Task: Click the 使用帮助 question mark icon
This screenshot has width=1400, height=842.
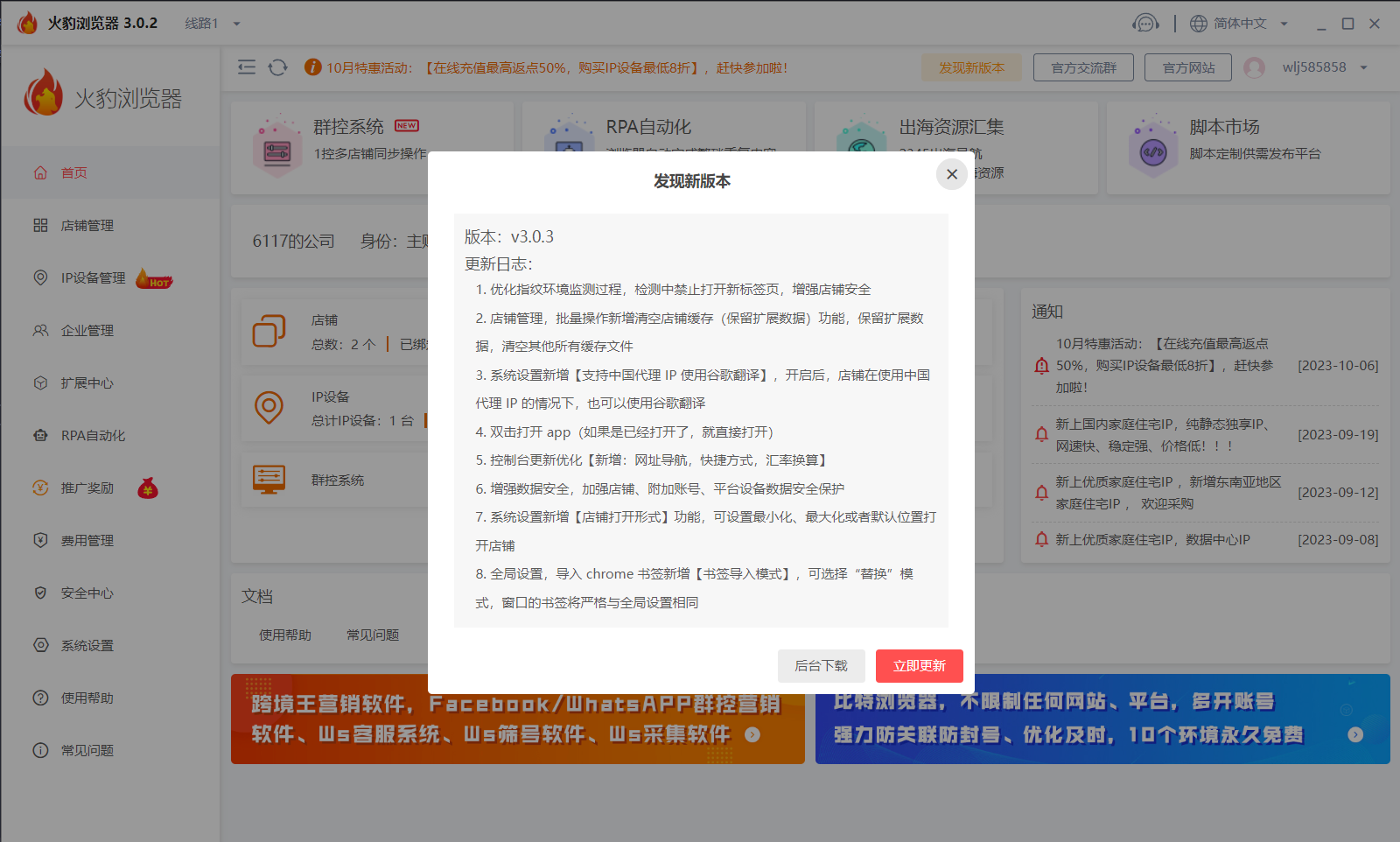Action: pos(40,698)
